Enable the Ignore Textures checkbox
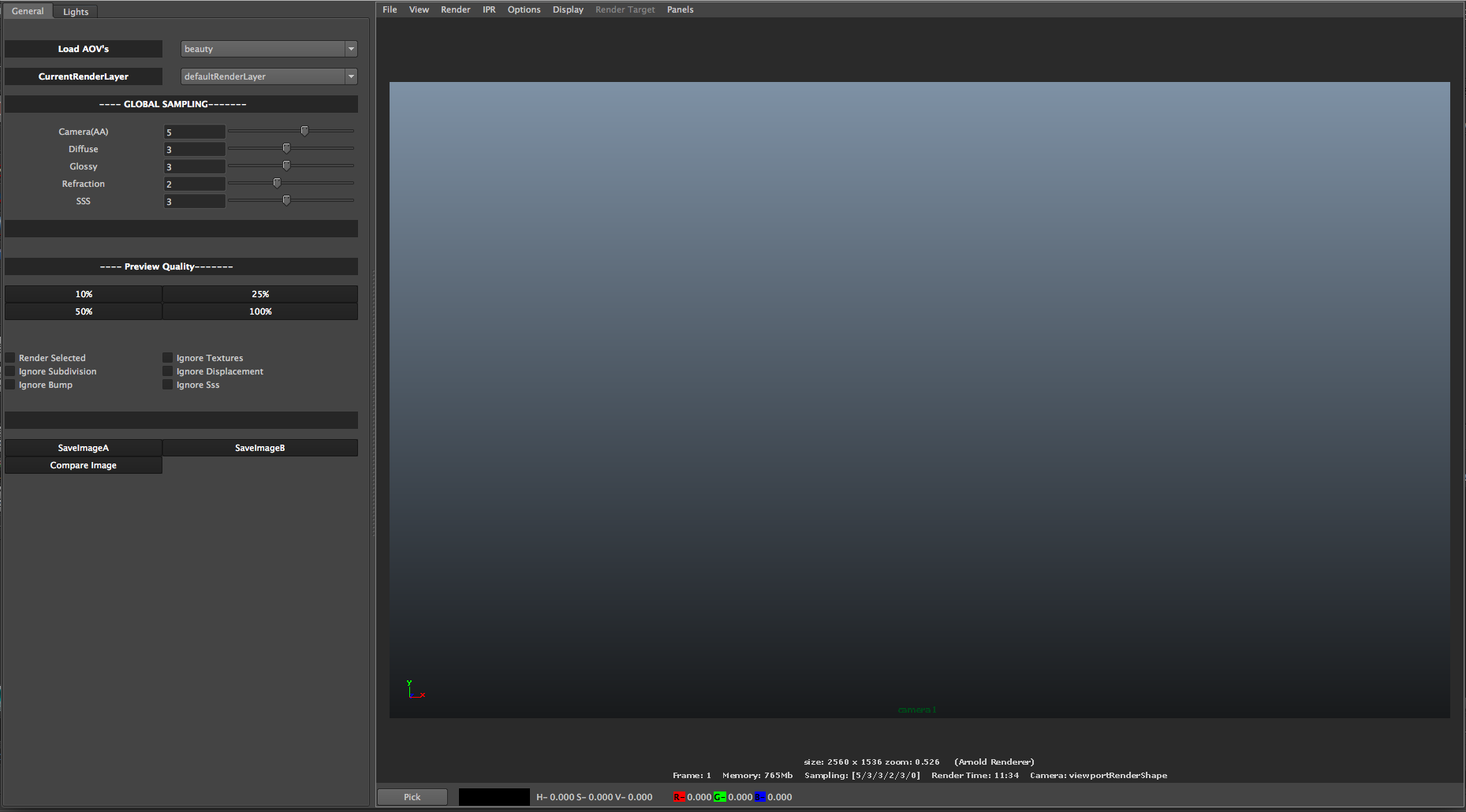 [x=168, y=358]
